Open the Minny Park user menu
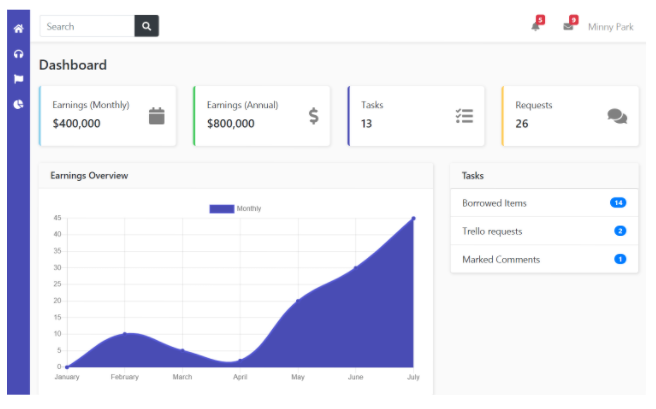The width and height of the screenshot is (656, 409). coord(610,27)
